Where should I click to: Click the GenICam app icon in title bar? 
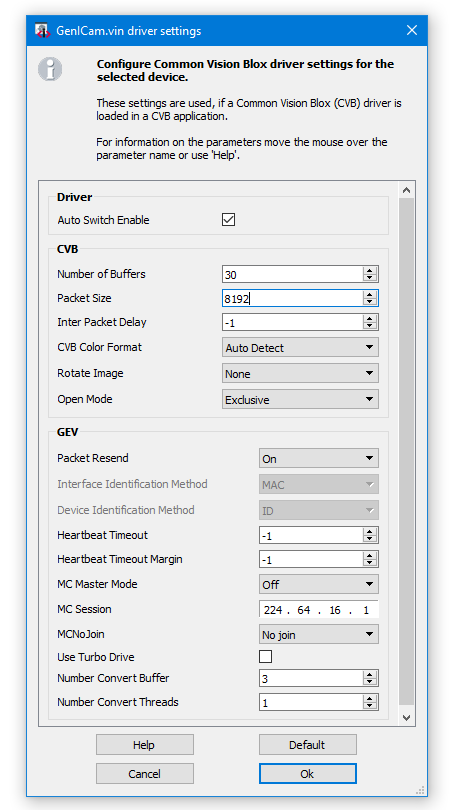(41, 30)
